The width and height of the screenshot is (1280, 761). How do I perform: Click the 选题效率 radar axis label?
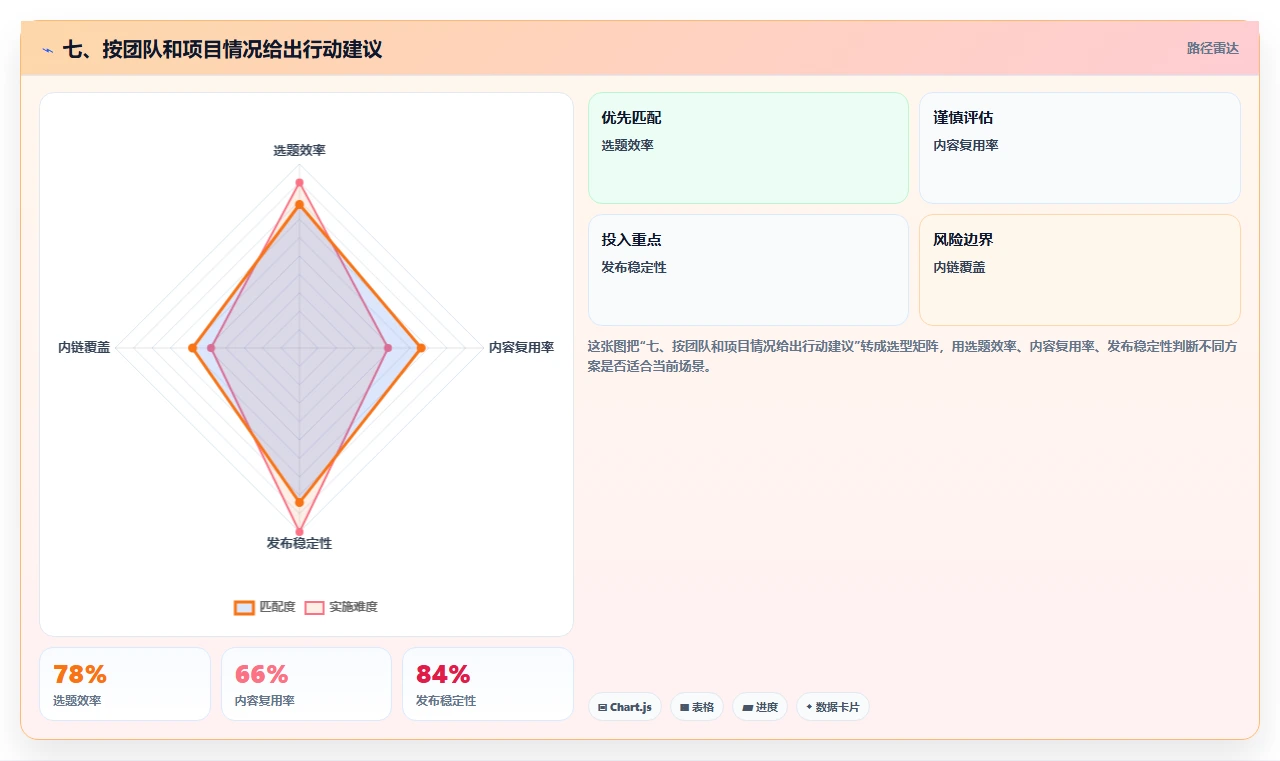coord(299,150)
